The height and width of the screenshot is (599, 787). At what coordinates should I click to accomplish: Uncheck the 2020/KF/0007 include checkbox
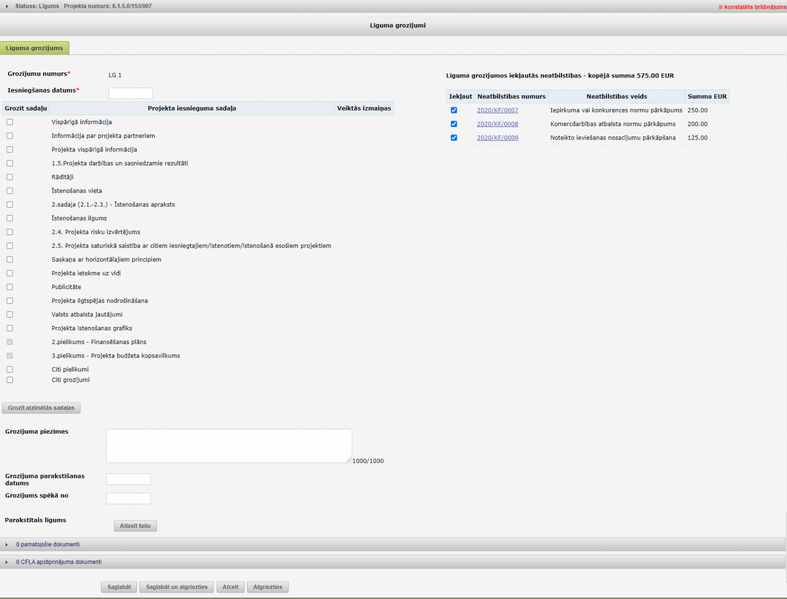click(454, 111)
